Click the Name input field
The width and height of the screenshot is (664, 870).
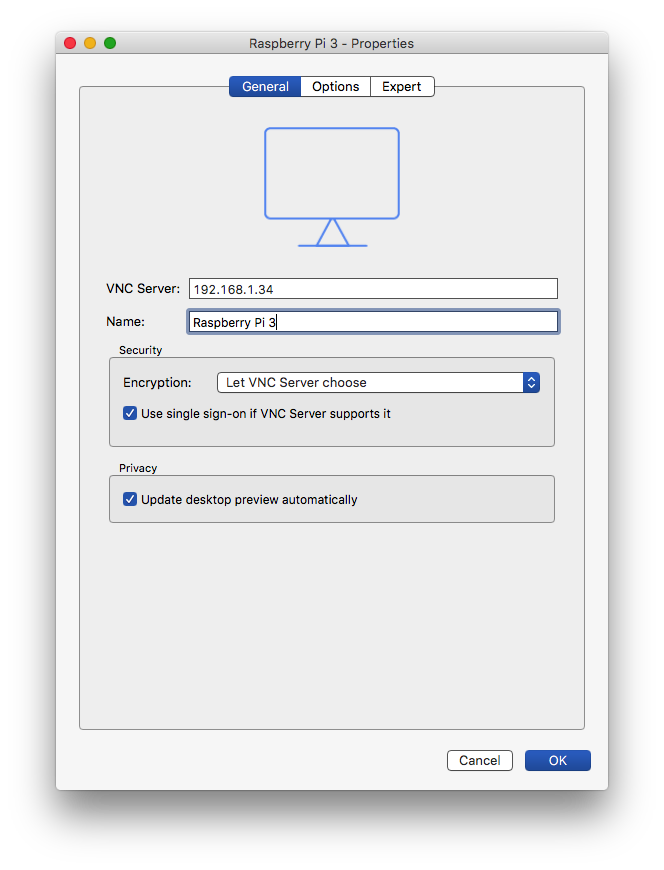point(373,322)
